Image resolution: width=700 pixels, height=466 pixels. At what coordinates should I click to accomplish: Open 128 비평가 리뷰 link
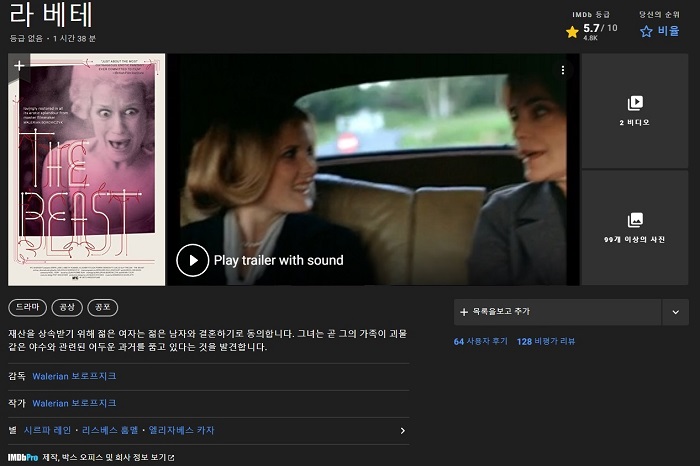coord(545,341)
